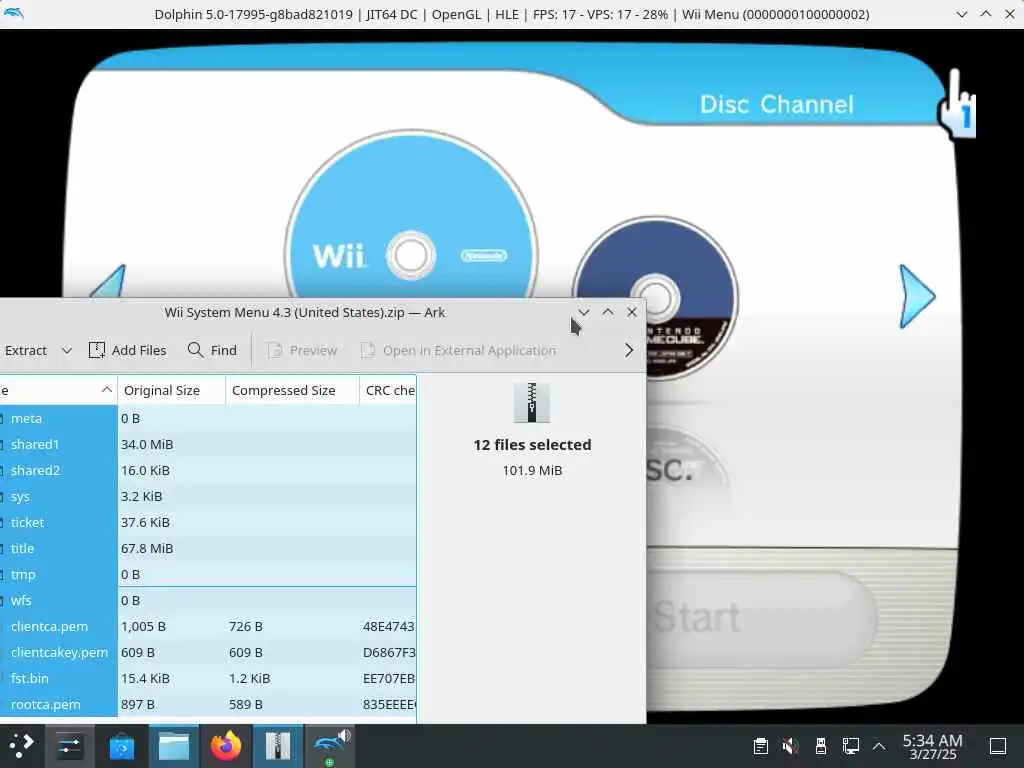Screen dimensions: 1024x768
Task: Sort by Original Size column
Action: 171,391
